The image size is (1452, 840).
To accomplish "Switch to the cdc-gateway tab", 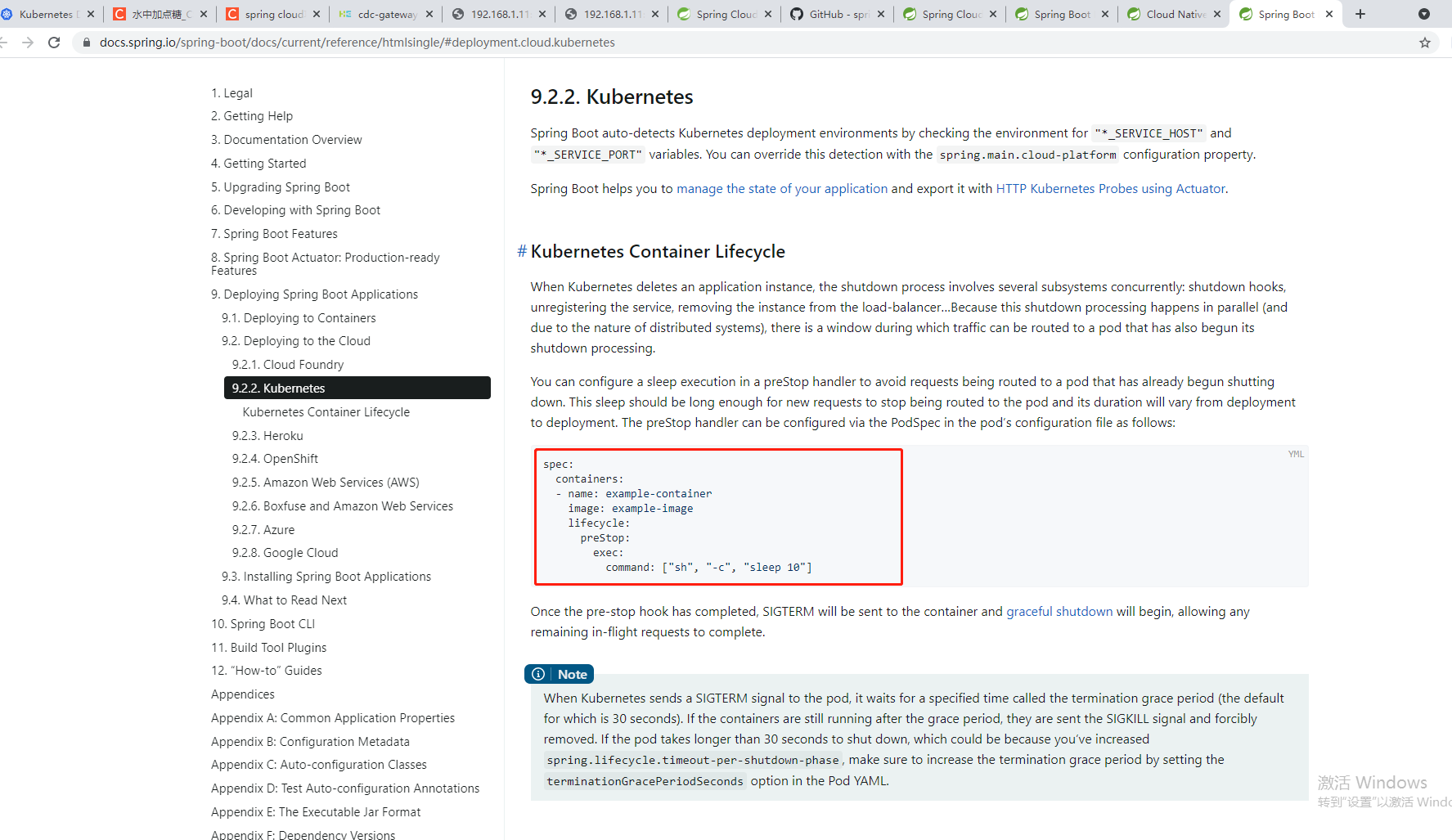I will (386, 14).
